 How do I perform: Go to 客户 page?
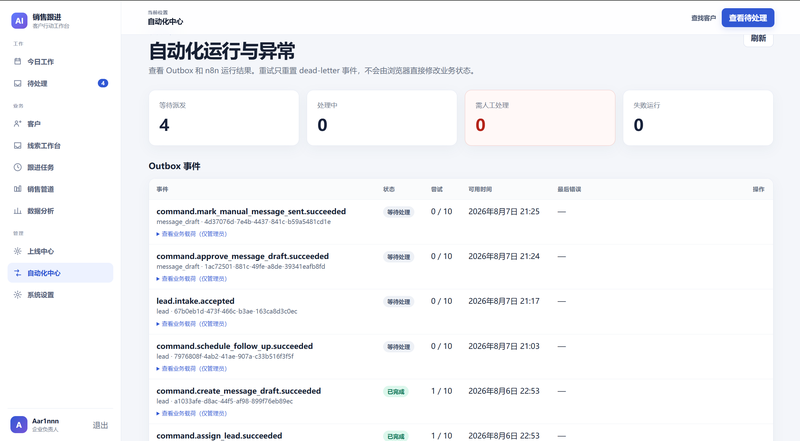pos(60,124)
